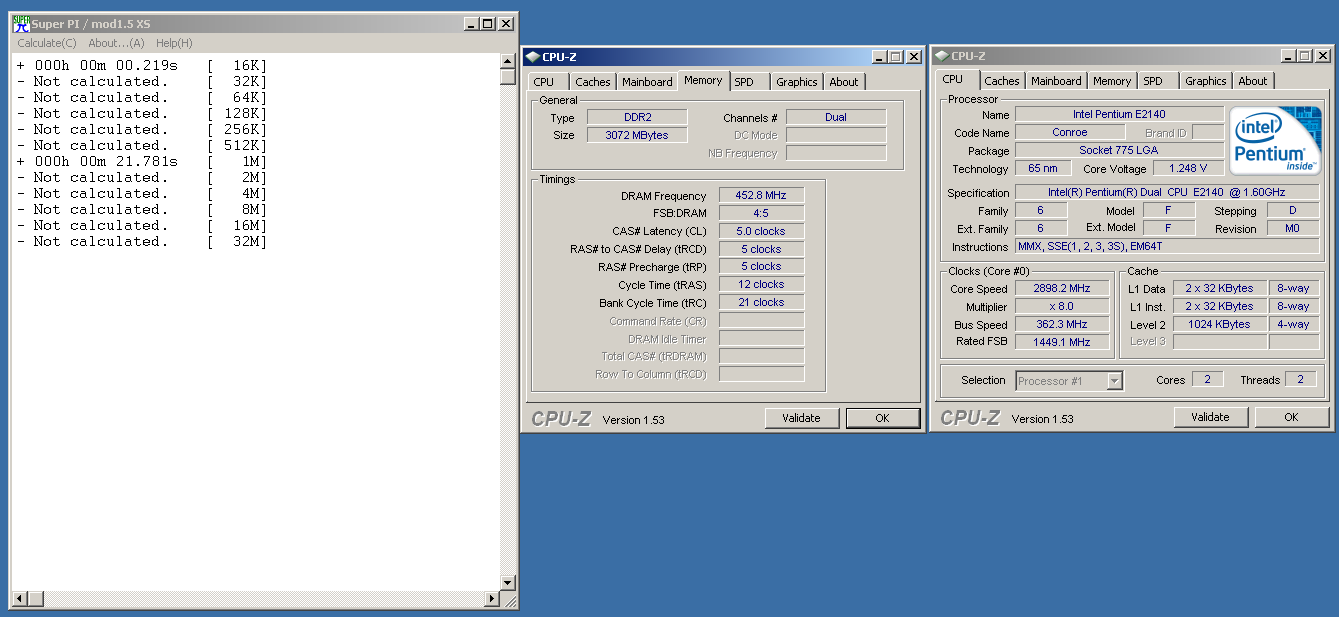The height and width of the screenshot is (617, 1339).
Task: Click Super PI horizontal scrollbar left arrow
Action: point(20,598)
